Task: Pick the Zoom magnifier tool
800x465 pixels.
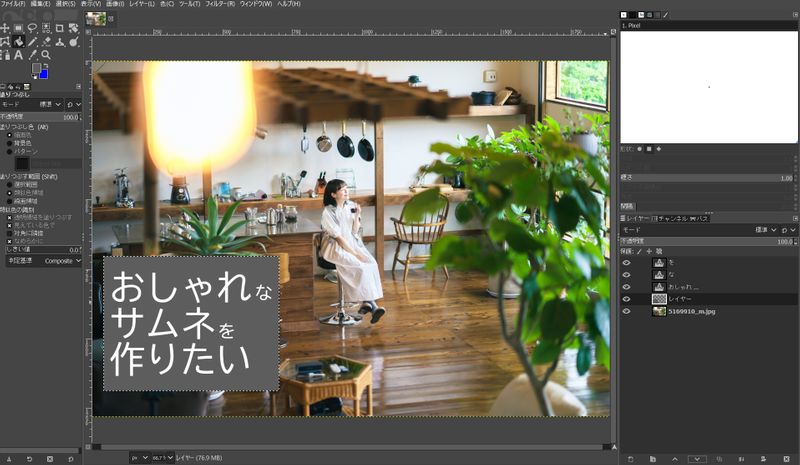Action: [x=46, y=55]
